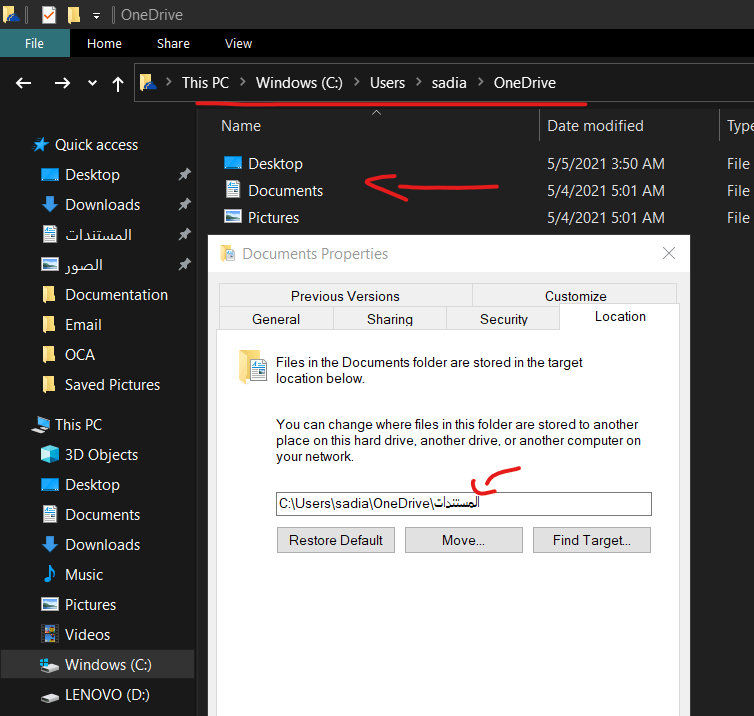
Task: Close the Documents Properties dialog
Action: 669,253
